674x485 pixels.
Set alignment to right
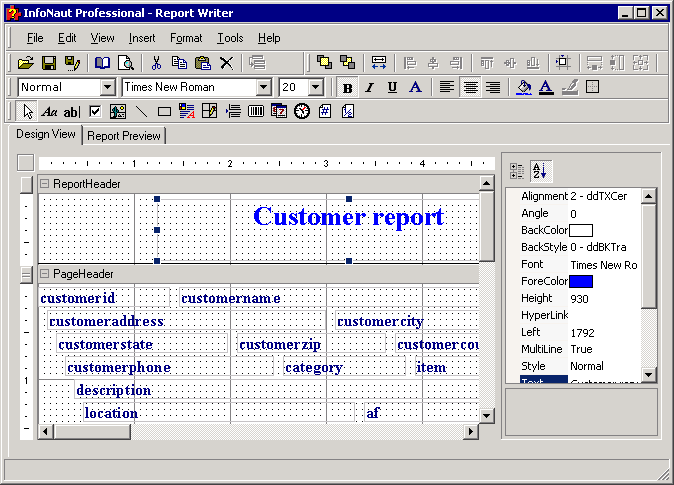[x=493, y=87]
